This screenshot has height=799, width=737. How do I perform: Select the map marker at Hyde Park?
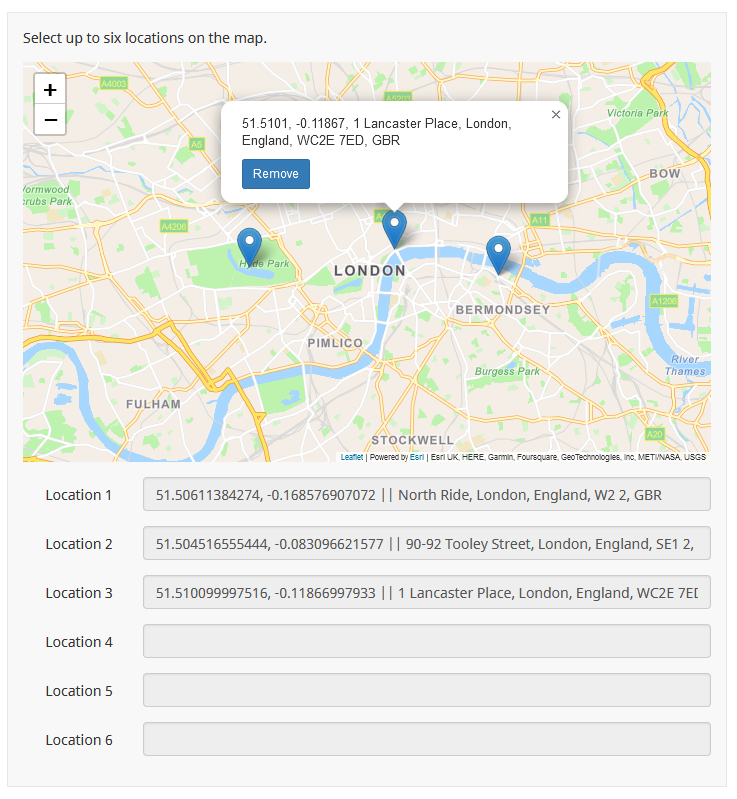tap(249, 246)
